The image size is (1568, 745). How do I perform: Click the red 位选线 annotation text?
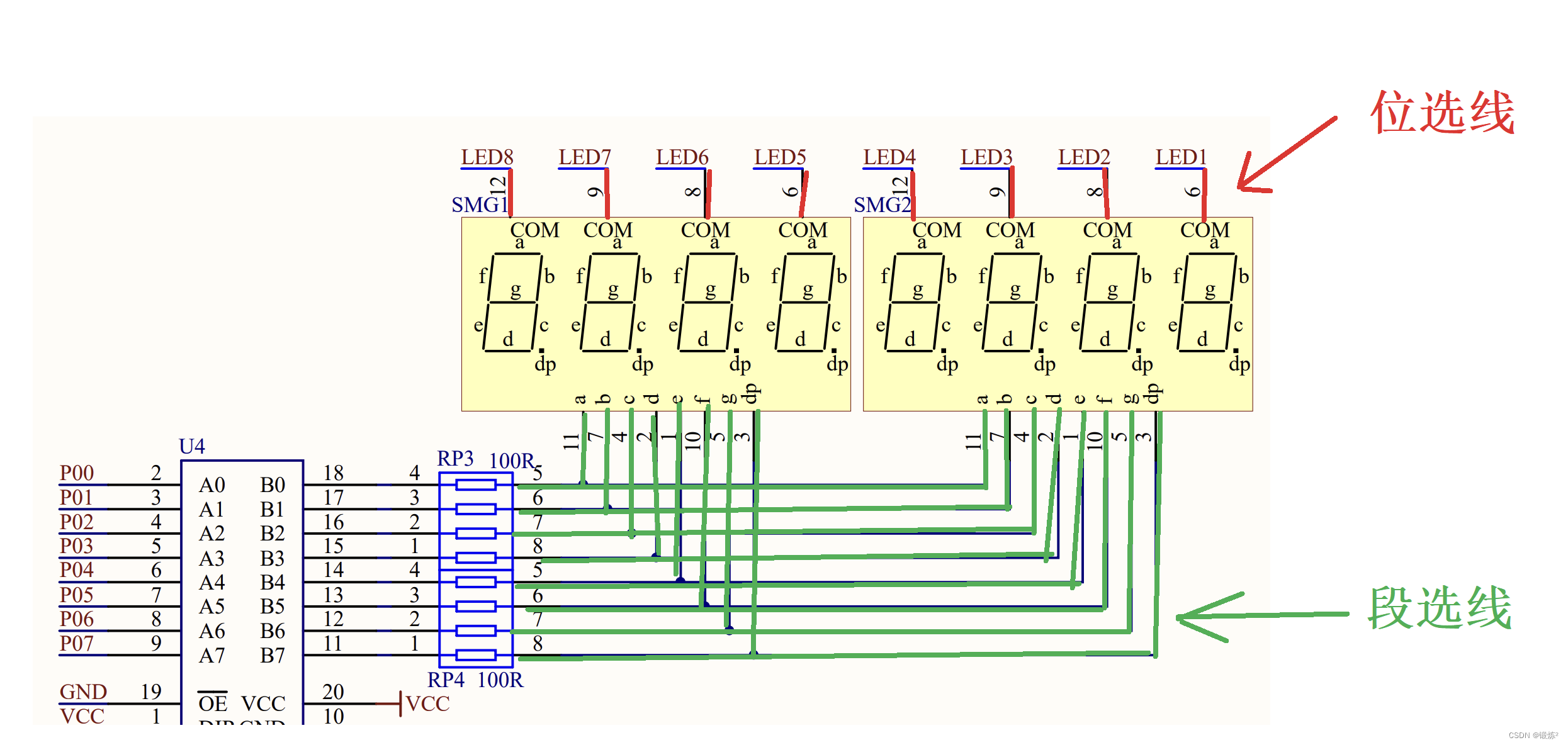click(x=1441, y=113)
